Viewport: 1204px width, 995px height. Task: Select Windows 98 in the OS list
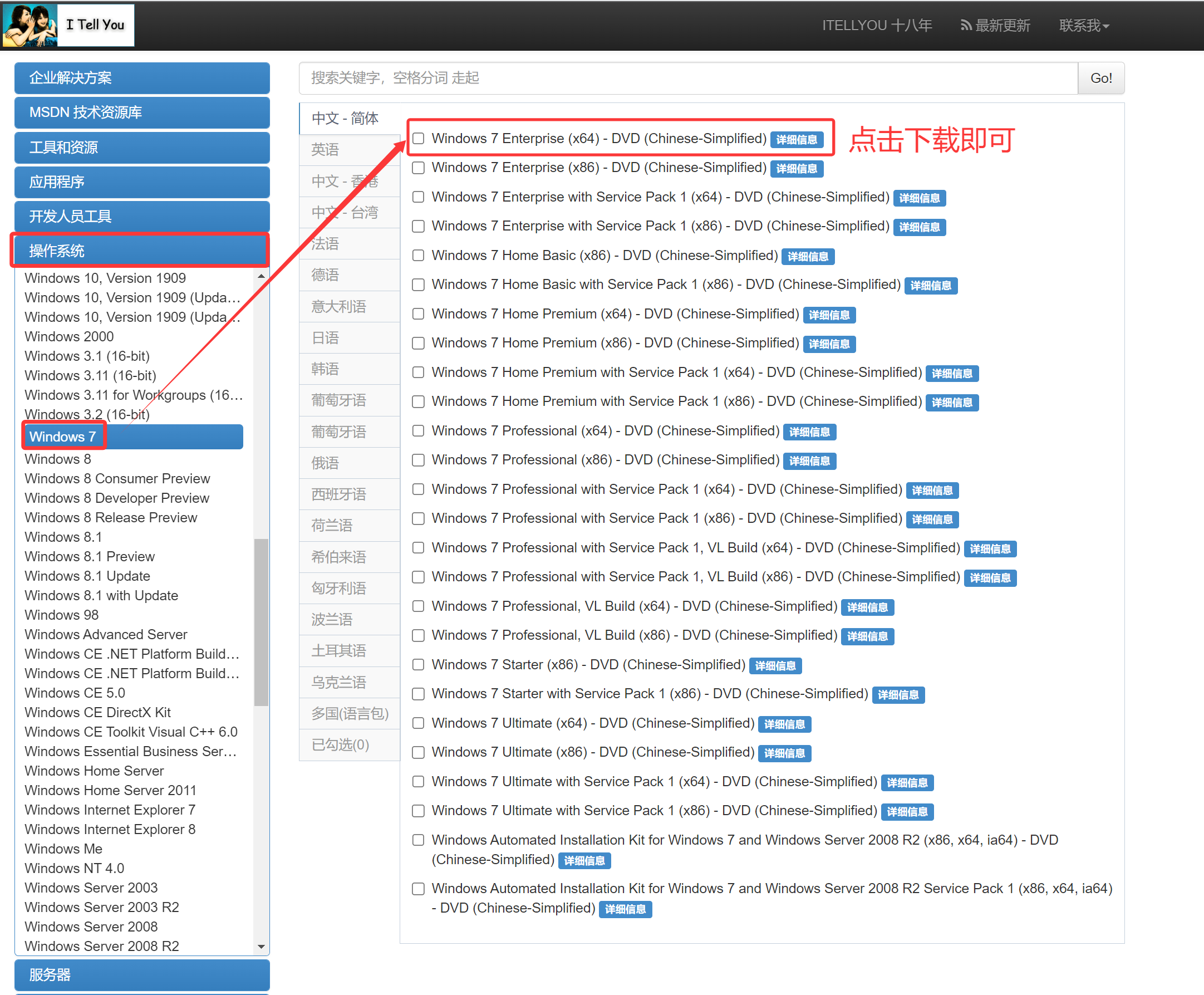[x=62, y=615]
